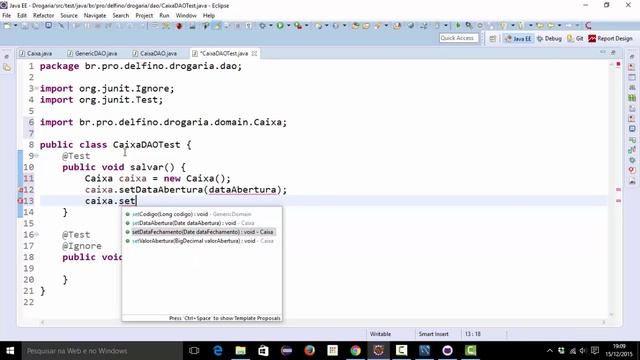
Task: Click the Search flashlight toolbar icon
Action: tap(378, 26)
